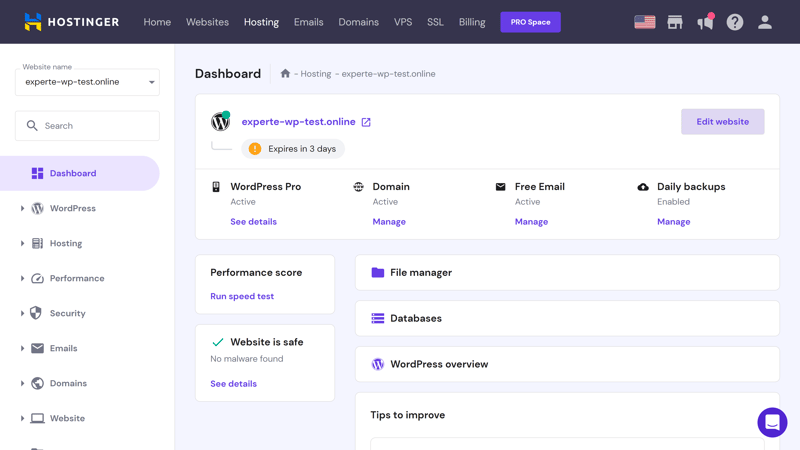Open the help question mark icon
800x450 pixels.
click(x=735, y=22)
